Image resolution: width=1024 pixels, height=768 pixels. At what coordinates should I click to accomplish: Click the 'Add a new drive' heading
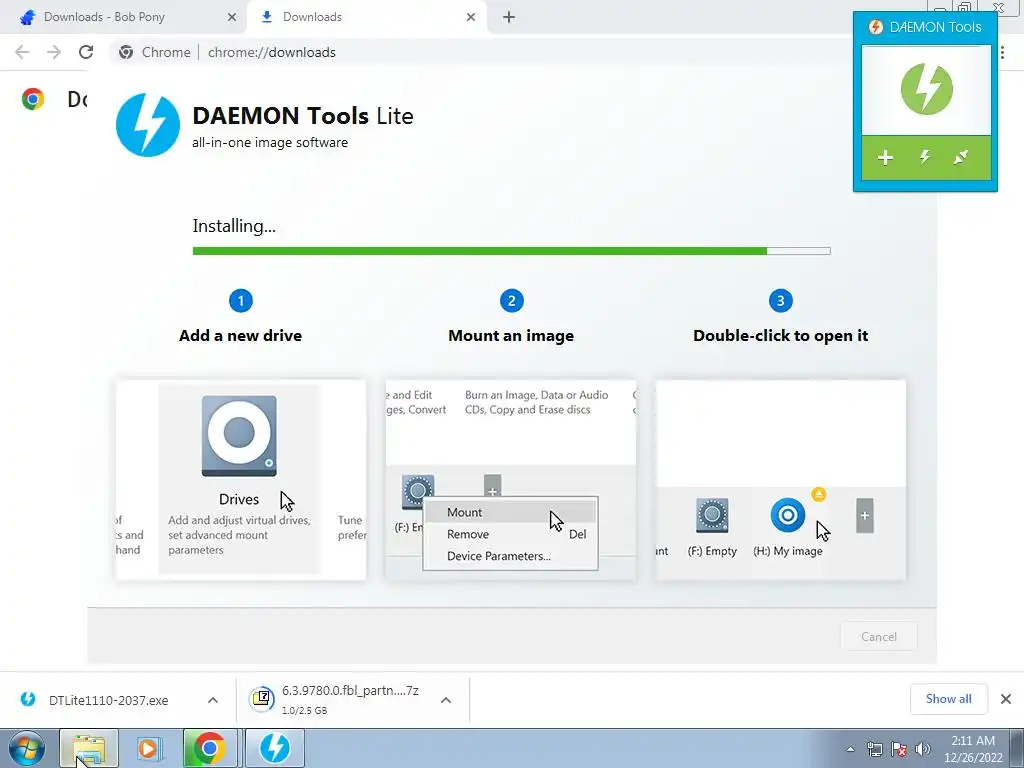point(240,336)
